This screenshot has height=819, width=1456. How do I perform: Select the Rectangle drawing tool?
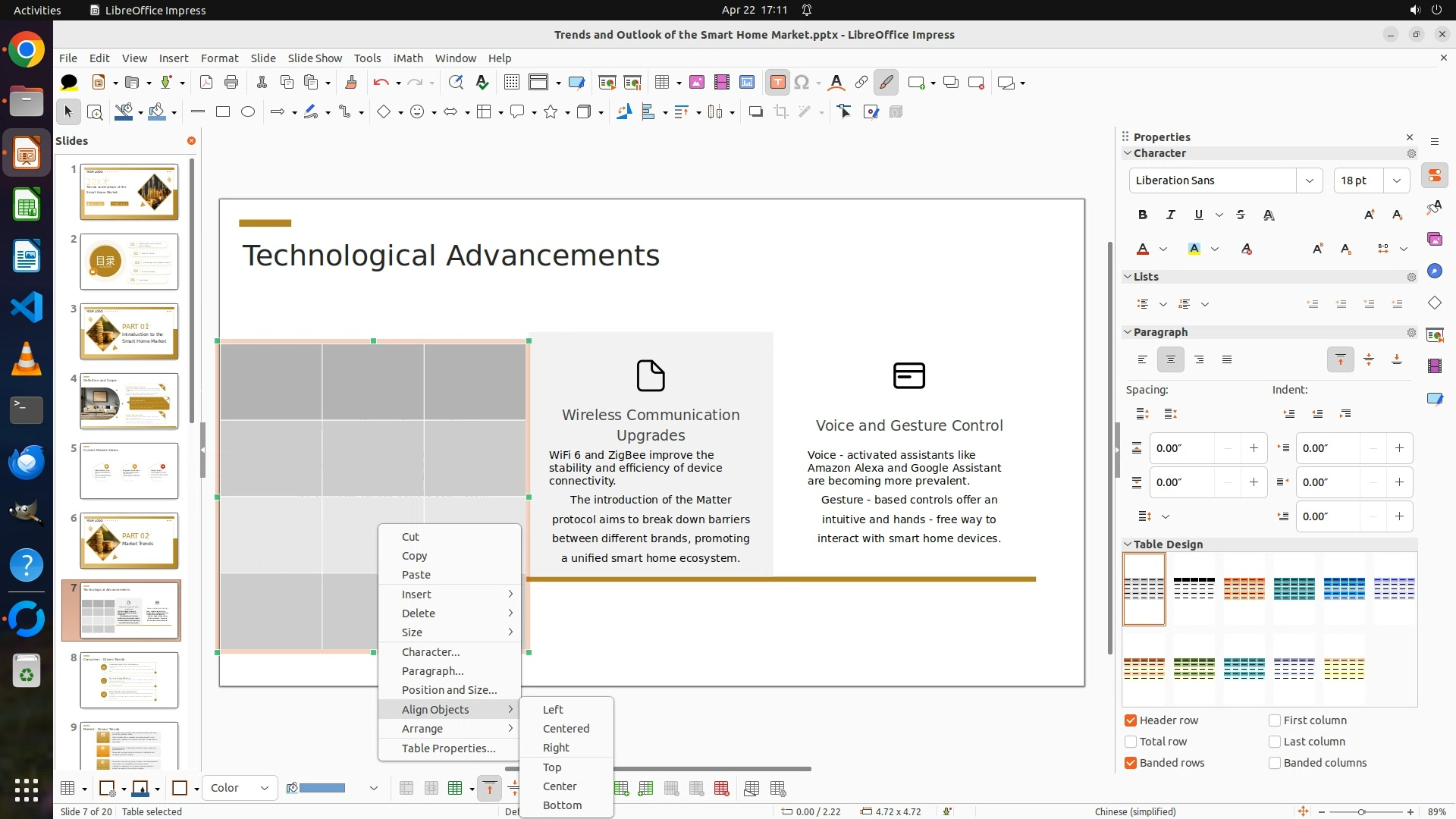(x=223, y=112)
